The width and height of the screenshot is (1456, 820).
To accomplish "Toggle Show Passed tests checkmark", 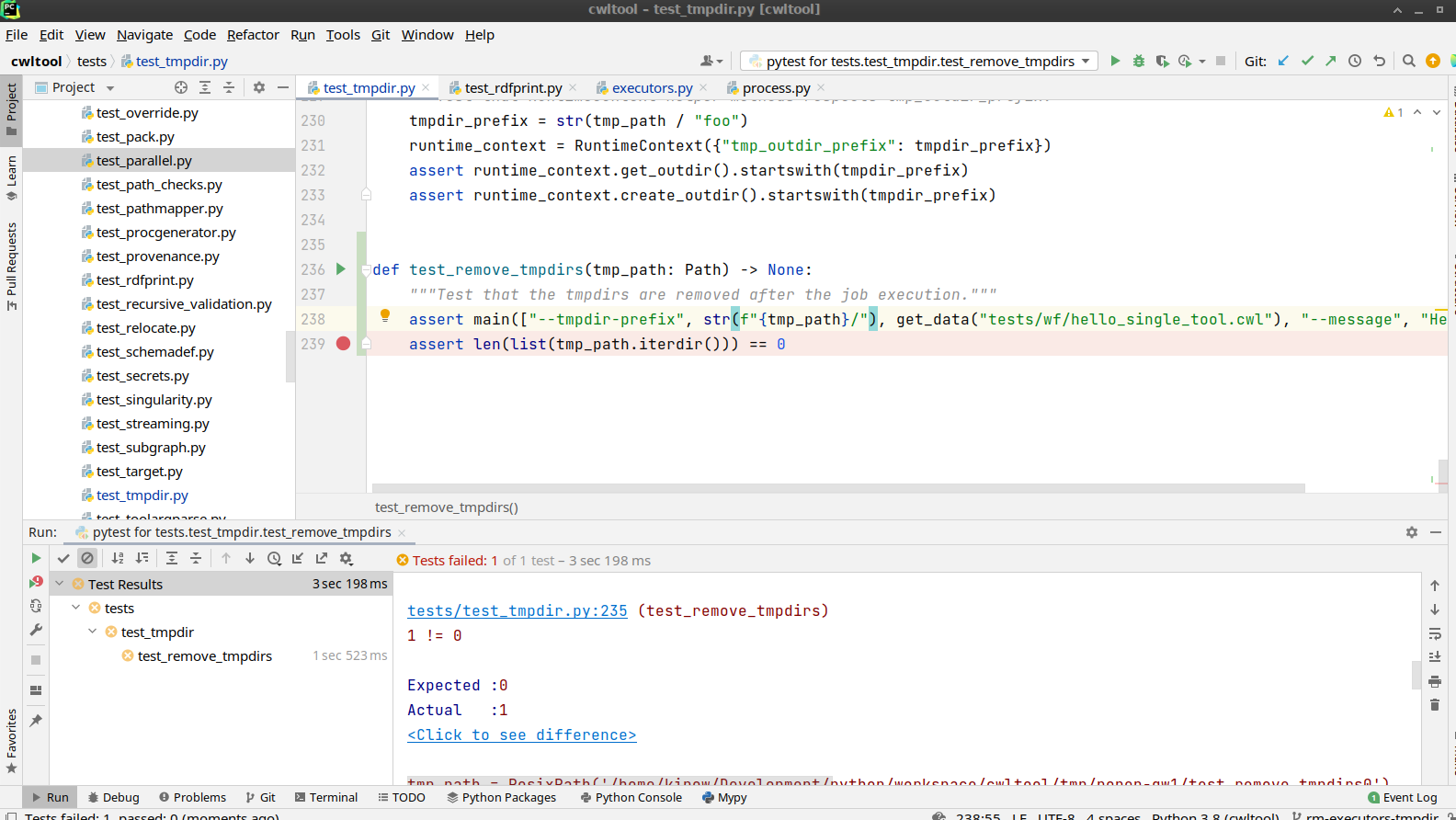I will (x=63, y=558).
